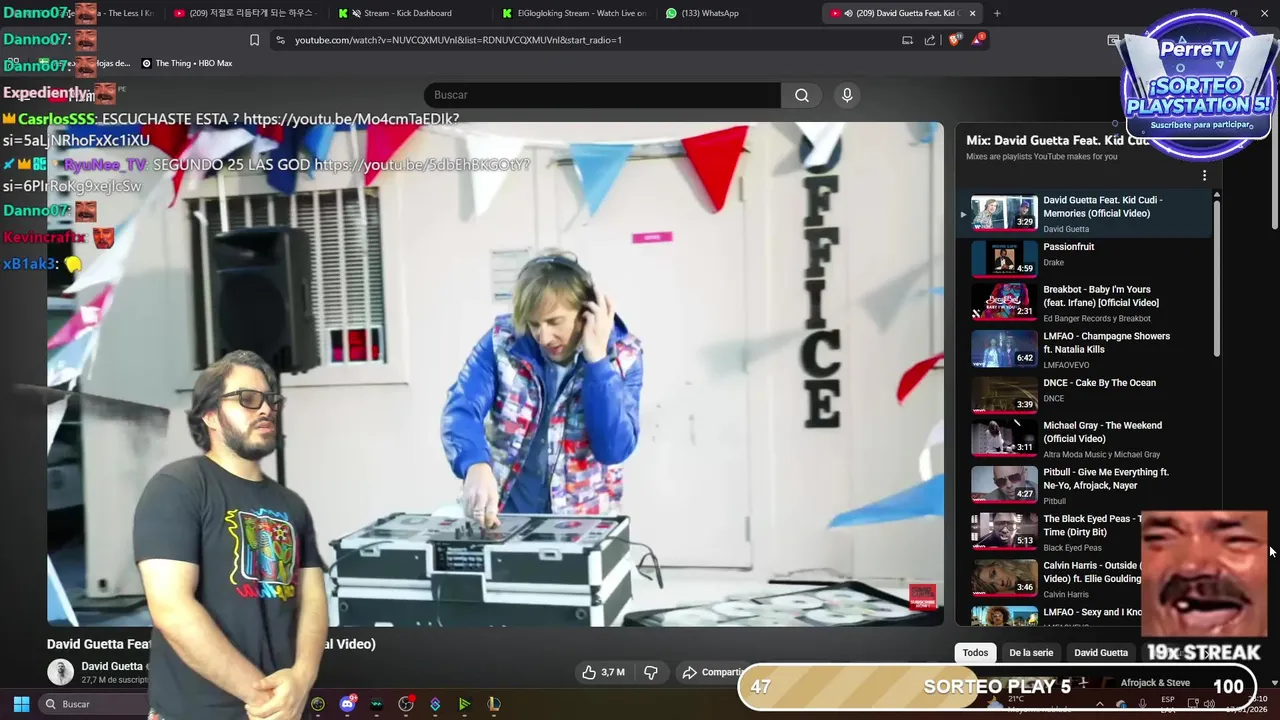
Task: Open David Guetta channel avatar below video
Action: (x=61, y=672)
